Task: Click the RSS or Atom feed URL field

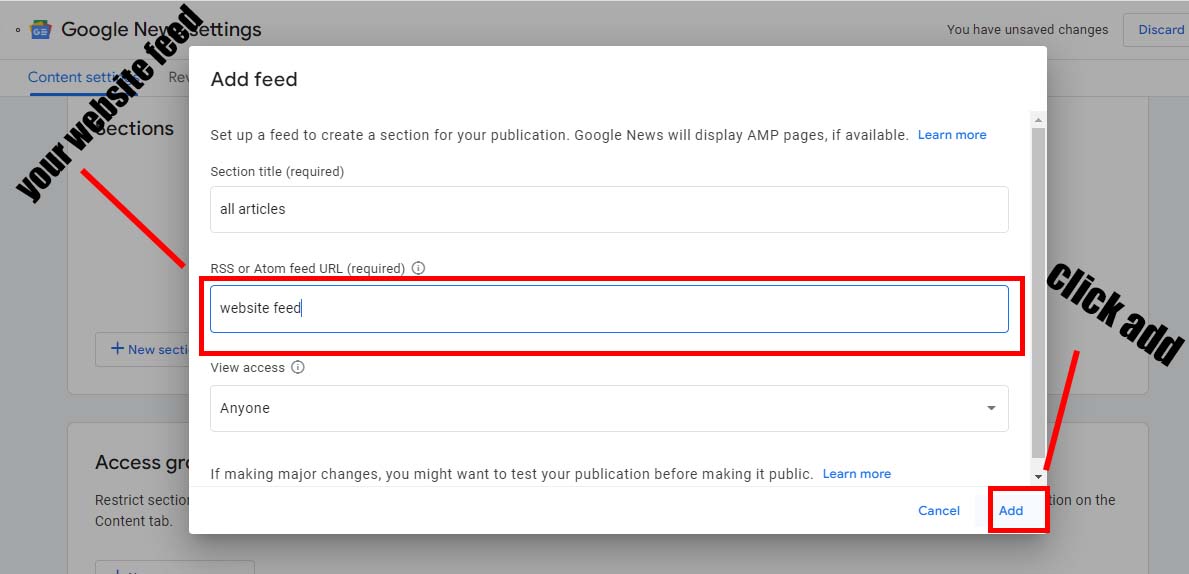Action: click(x=609, y=309)
